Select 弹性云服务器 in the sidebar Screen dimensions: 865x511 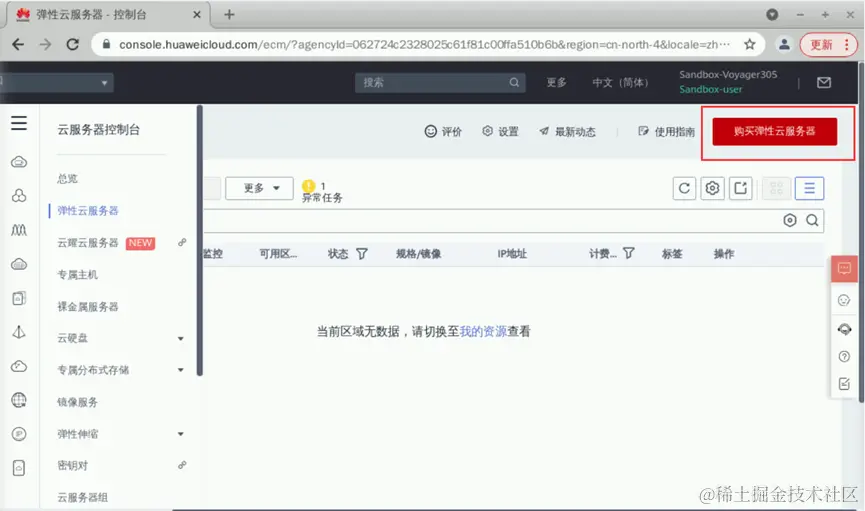pyautogui.click(x=88, y=211)
